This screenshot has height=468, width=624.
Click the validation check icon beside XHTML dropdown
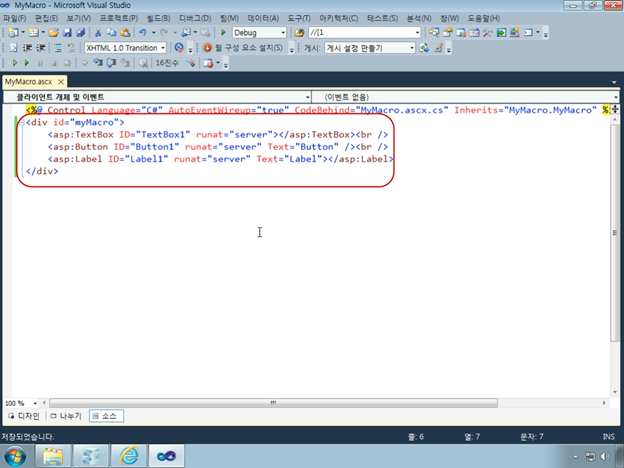[x=179, y=48]
